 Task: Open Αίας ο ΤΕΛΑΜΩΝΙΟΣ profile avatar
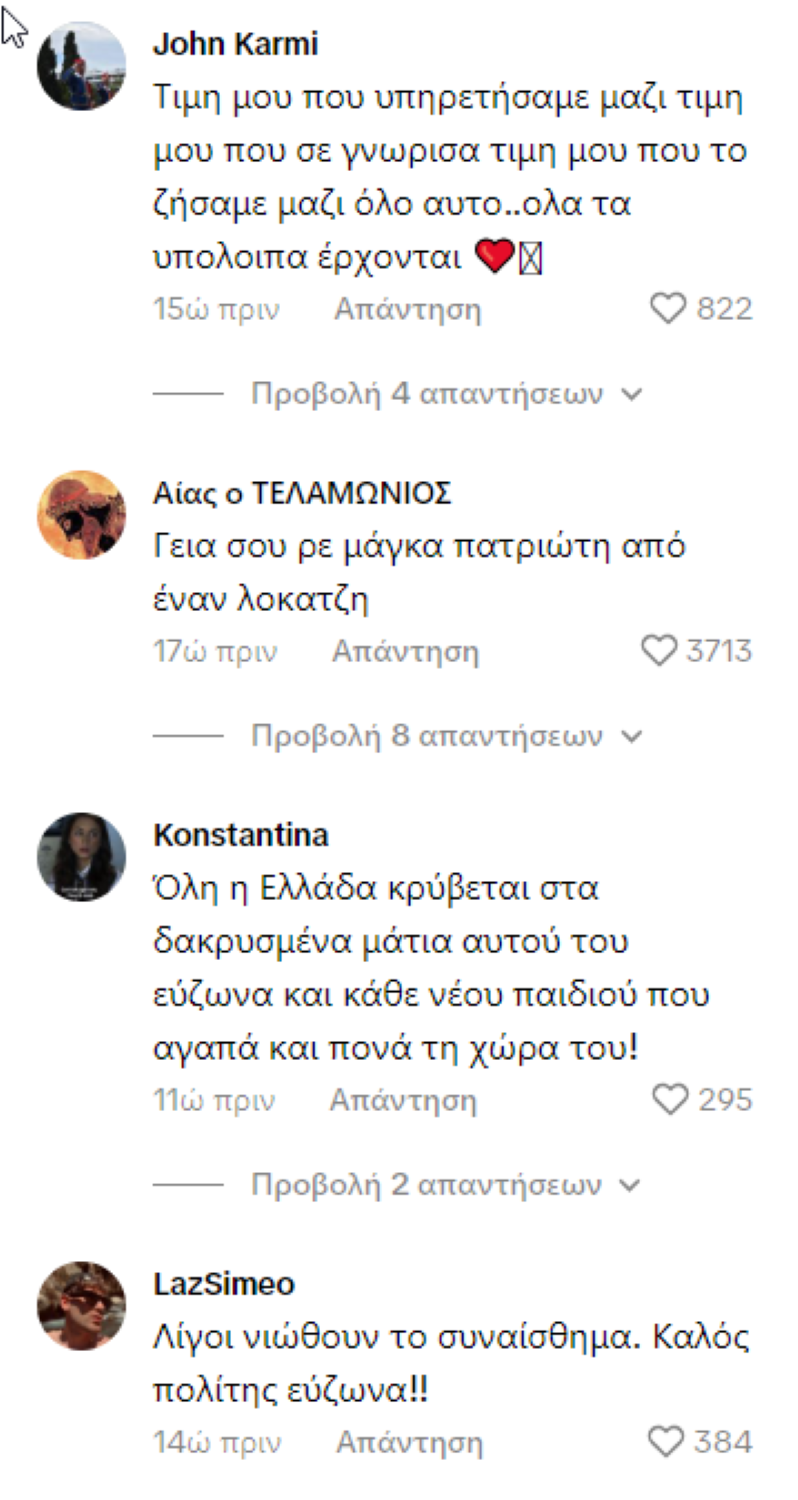[x=82, y=515]
